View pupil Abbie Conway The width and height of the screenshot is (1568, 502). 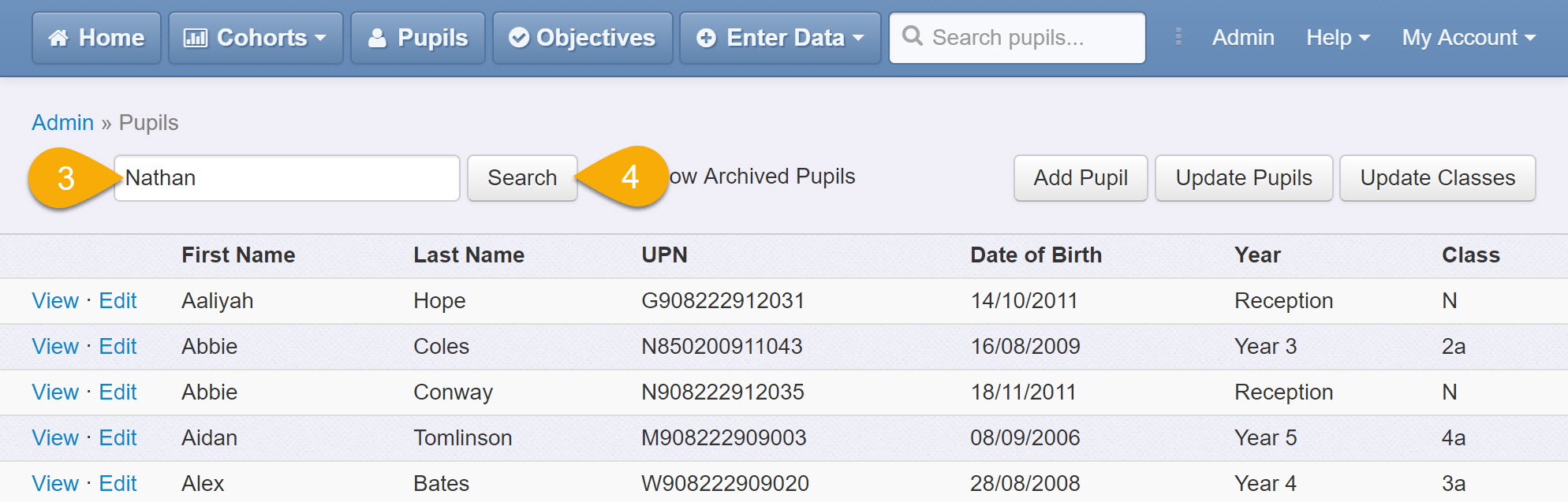tap(55, 392)
